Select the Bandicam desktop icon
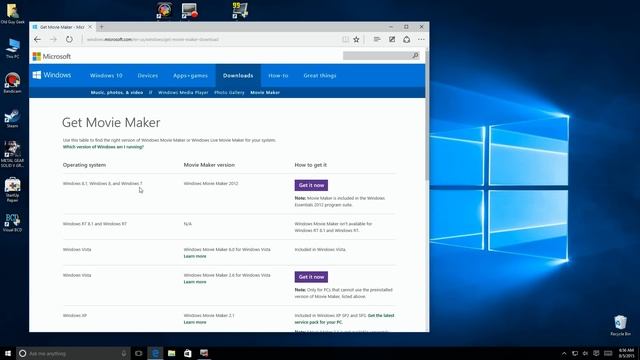This screenshot has width=640, height=360. point(12,83)
